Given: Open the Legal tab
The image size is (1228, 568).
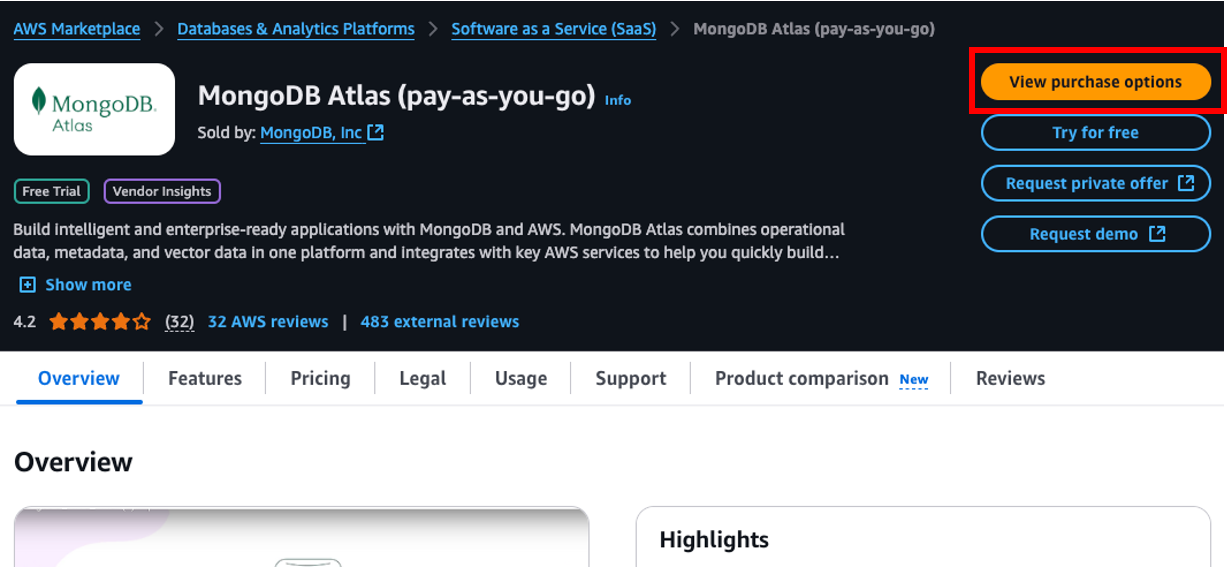Looking at the screenshot, I should pos(423,379).
